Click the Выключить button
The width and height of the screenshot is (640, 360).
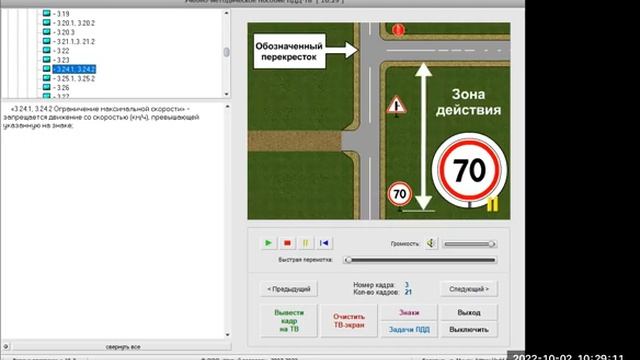[x=469, y=329]
